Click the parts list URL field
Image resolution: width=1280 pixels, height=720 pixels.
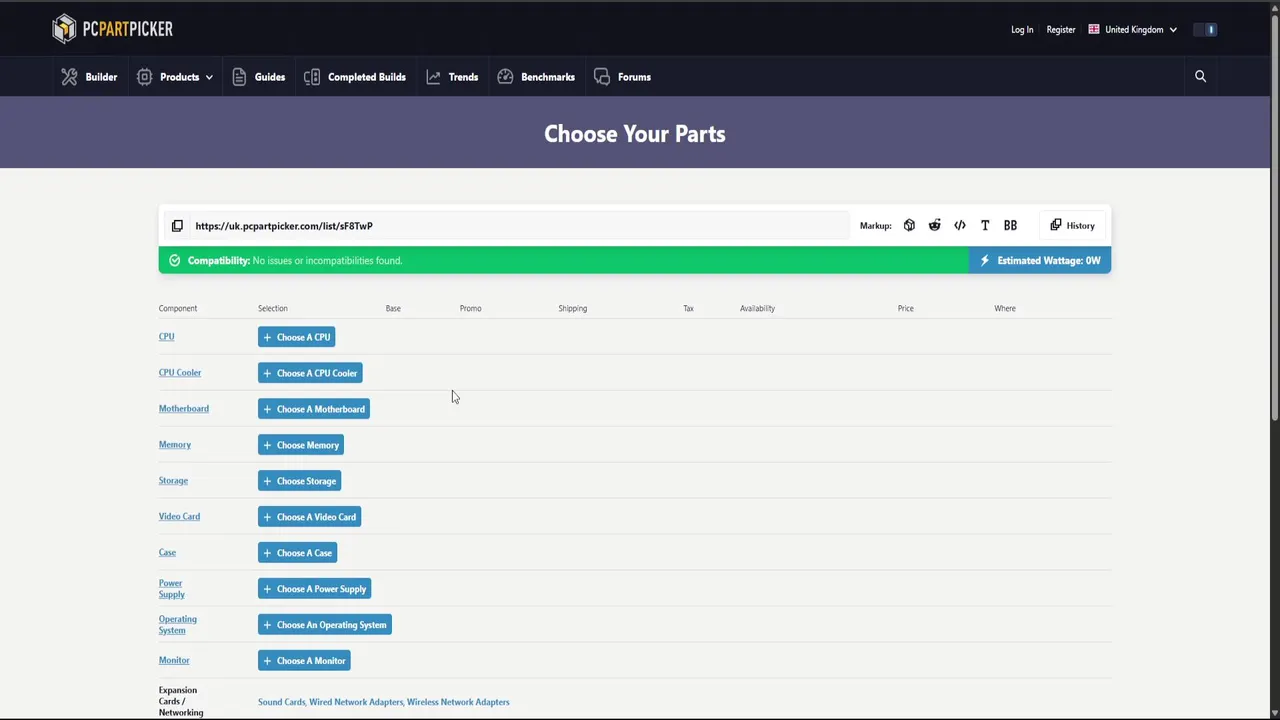(520, 226)
